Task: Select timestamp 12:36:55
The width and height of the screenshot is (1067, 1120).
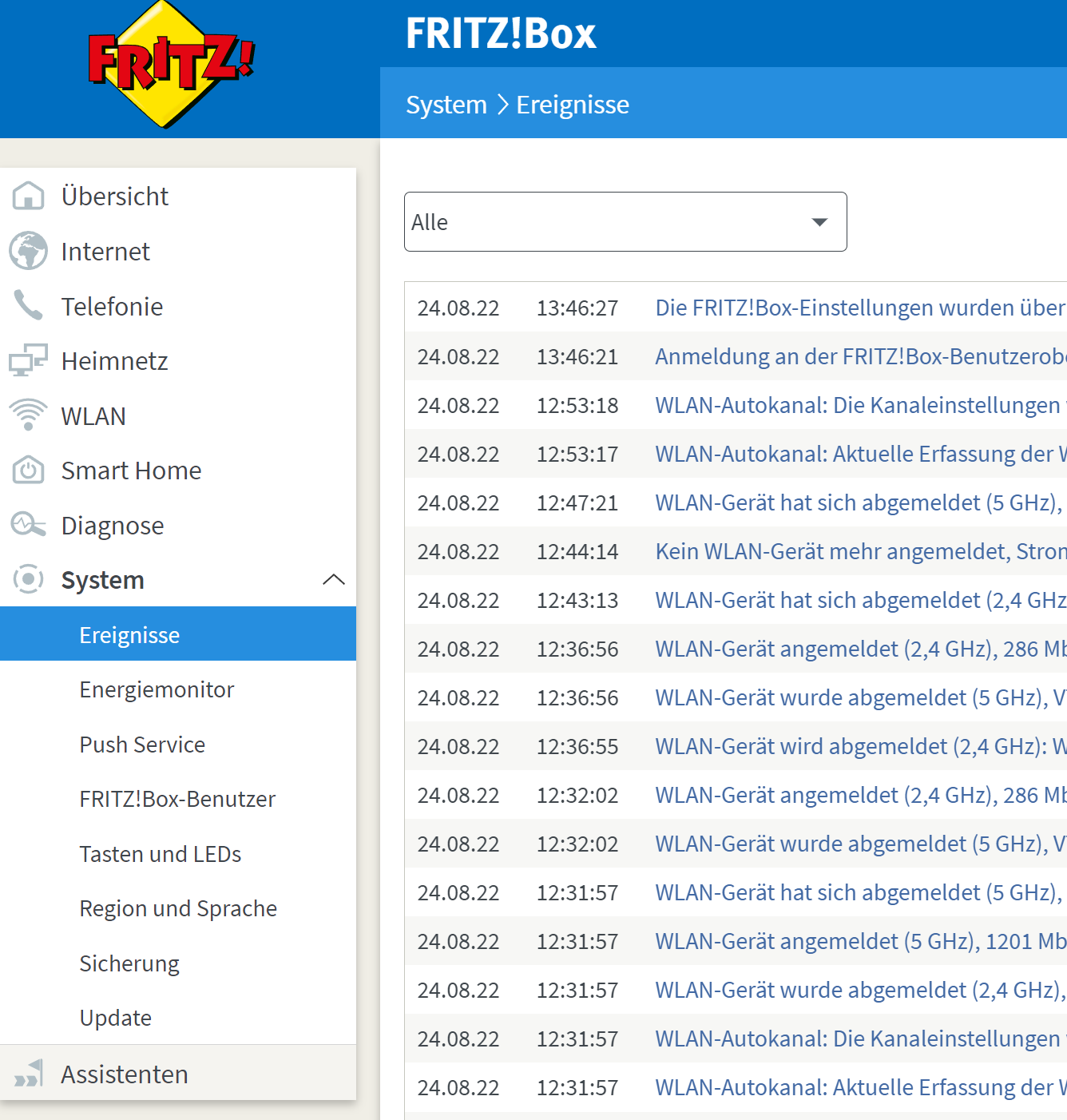Action: tap(577, 746)
